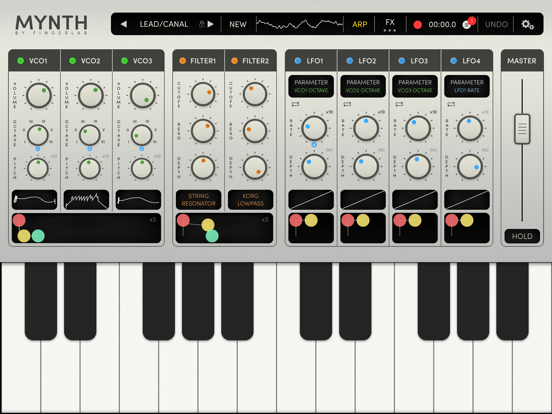The width and height of the screenshot is (552, 414).
Task: Select the filter envelope yellow node
Action: pos(208,224)
